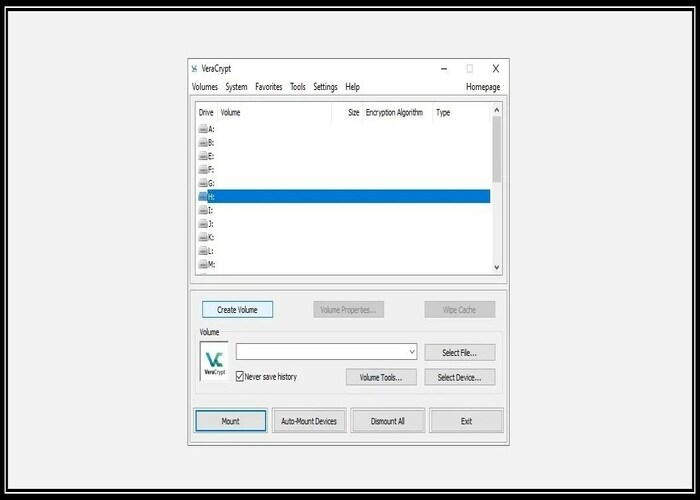
Task: Open the Favorites menu
Action: coord(269,87)
